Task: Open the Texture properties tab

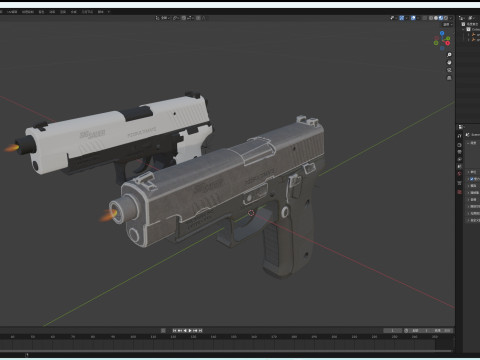Action: pos(460,192)
